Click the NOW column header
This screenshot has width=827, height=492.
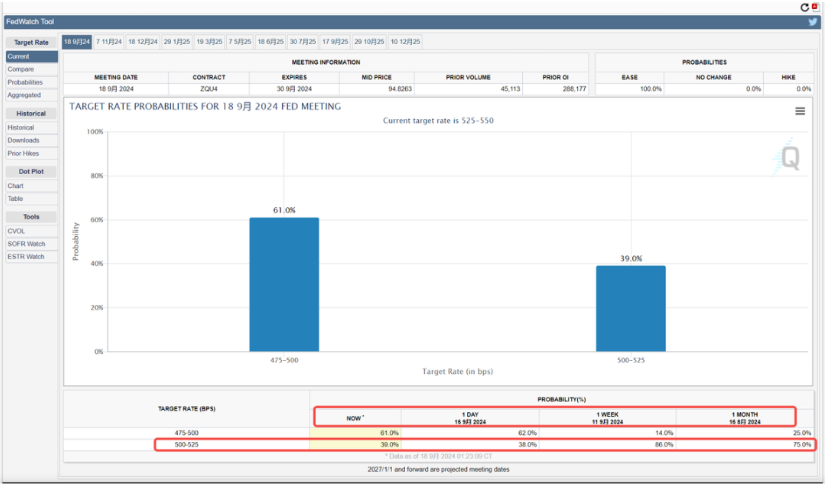point(355,418)
